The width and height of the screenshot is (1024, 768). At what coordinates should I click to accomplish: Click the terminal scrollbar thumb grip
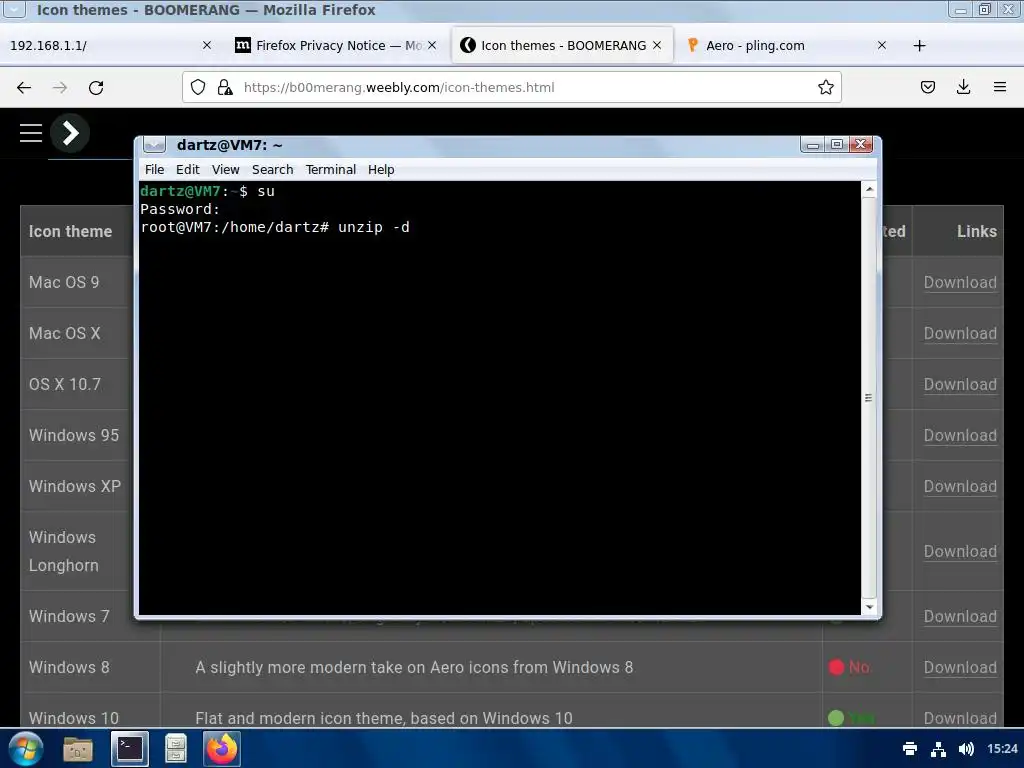pyautogui.click(x=869, y=397)
